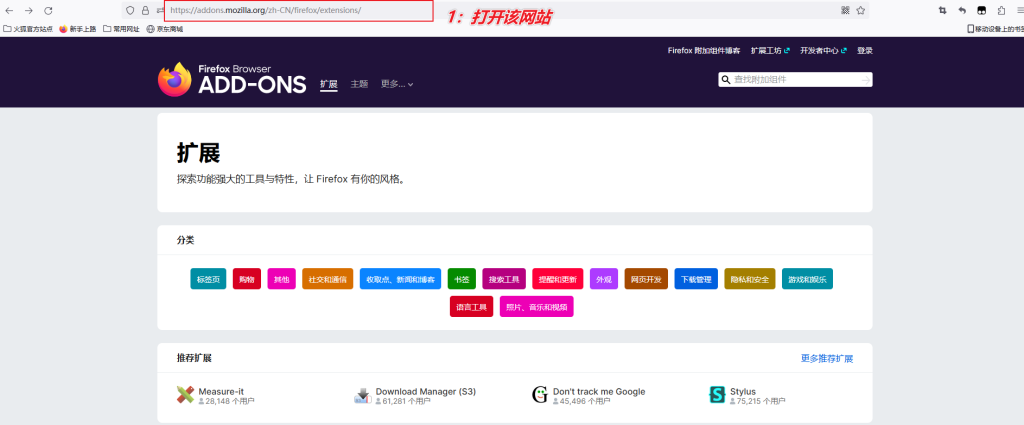Open 移动设备上的书签 mobile bookmarks

click(x=995, y=29)
